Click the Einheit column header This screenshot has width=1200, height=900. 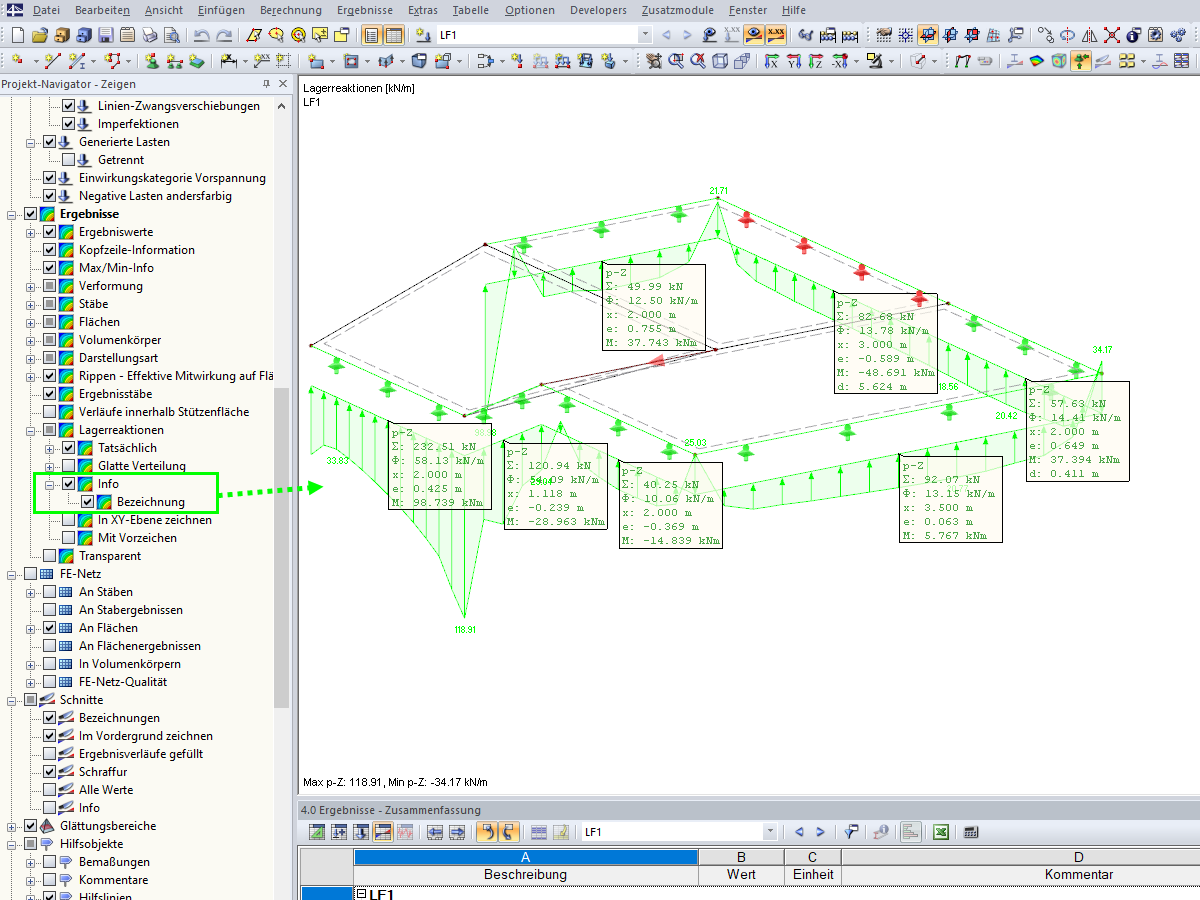coord(812,874)
